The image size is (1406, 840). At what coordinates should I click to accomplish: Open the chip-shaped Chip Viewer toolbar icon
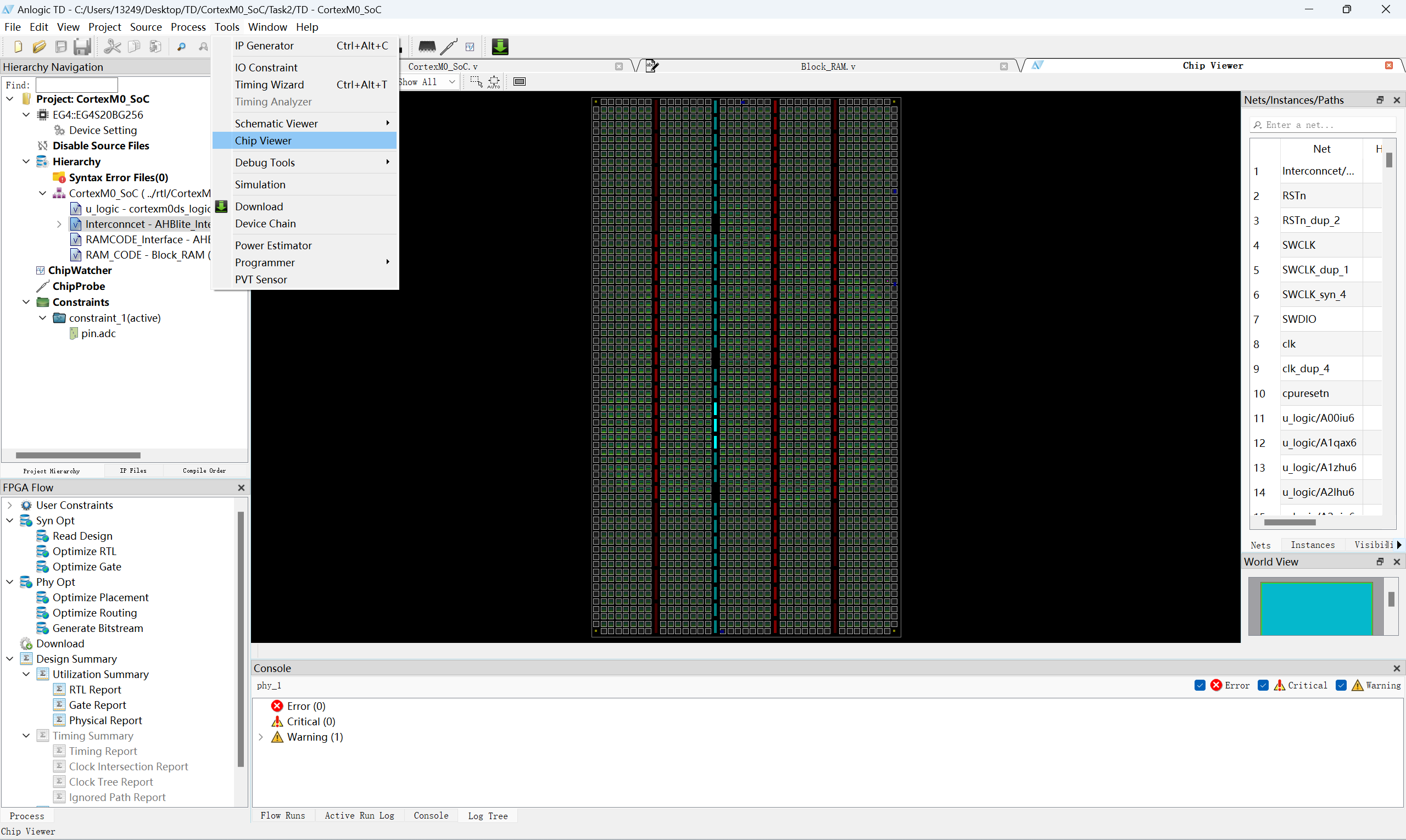(426, 47)
